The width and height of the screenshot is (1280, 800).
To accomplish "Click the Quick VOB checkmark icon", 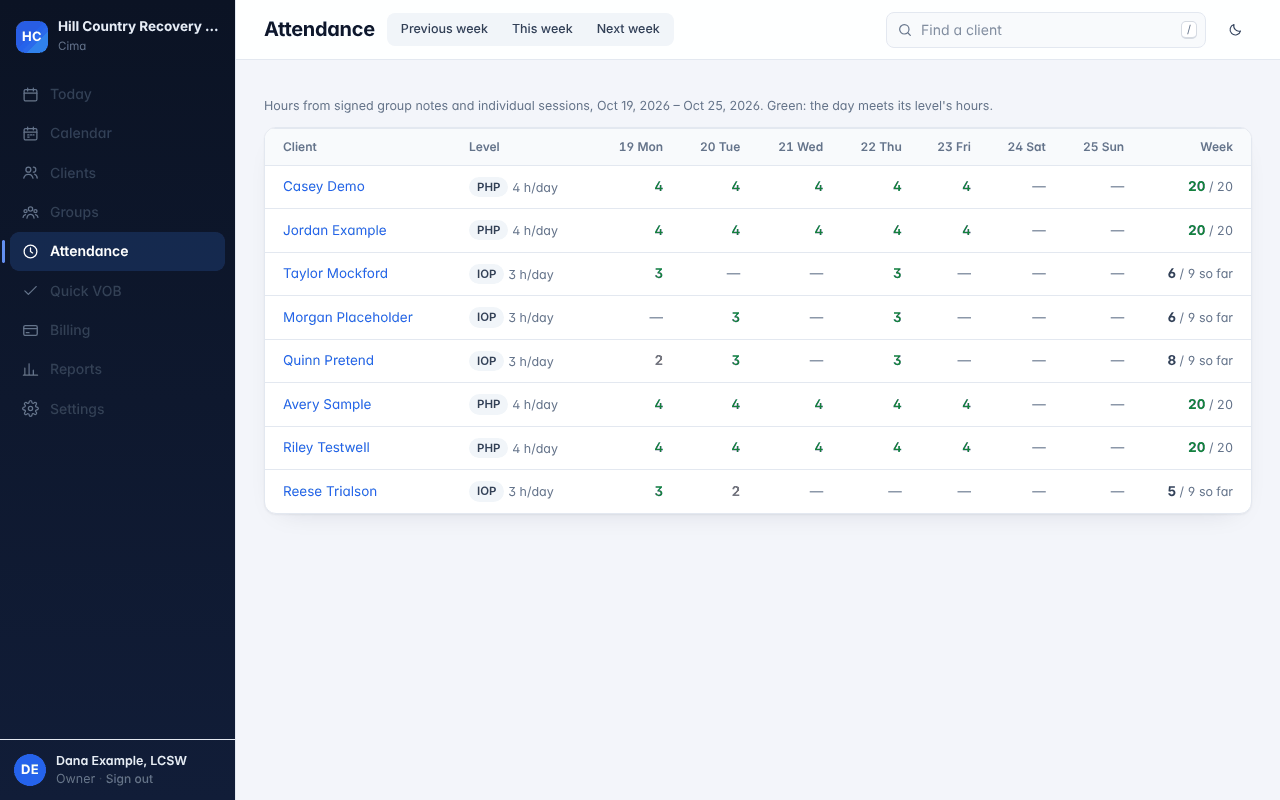I will tap(30, 291).
